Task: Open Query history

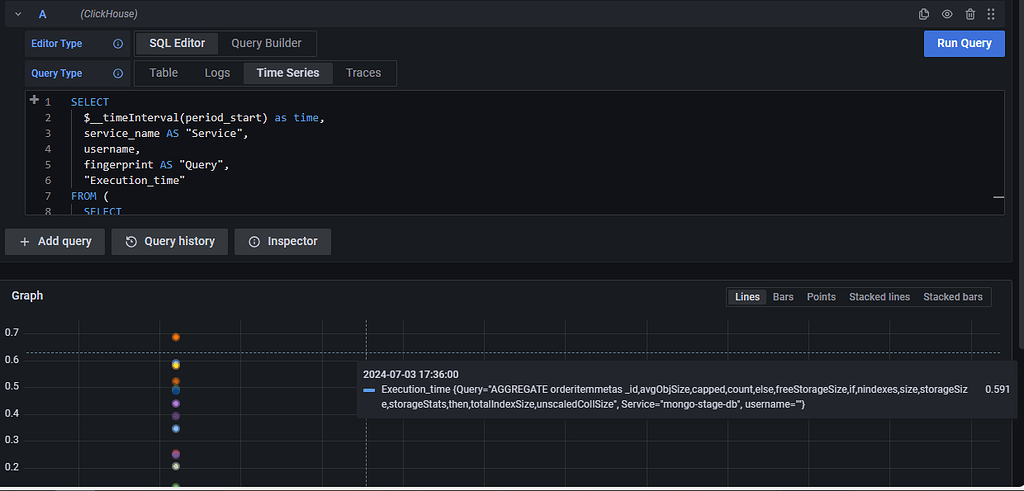Action: tap(170, 241)
